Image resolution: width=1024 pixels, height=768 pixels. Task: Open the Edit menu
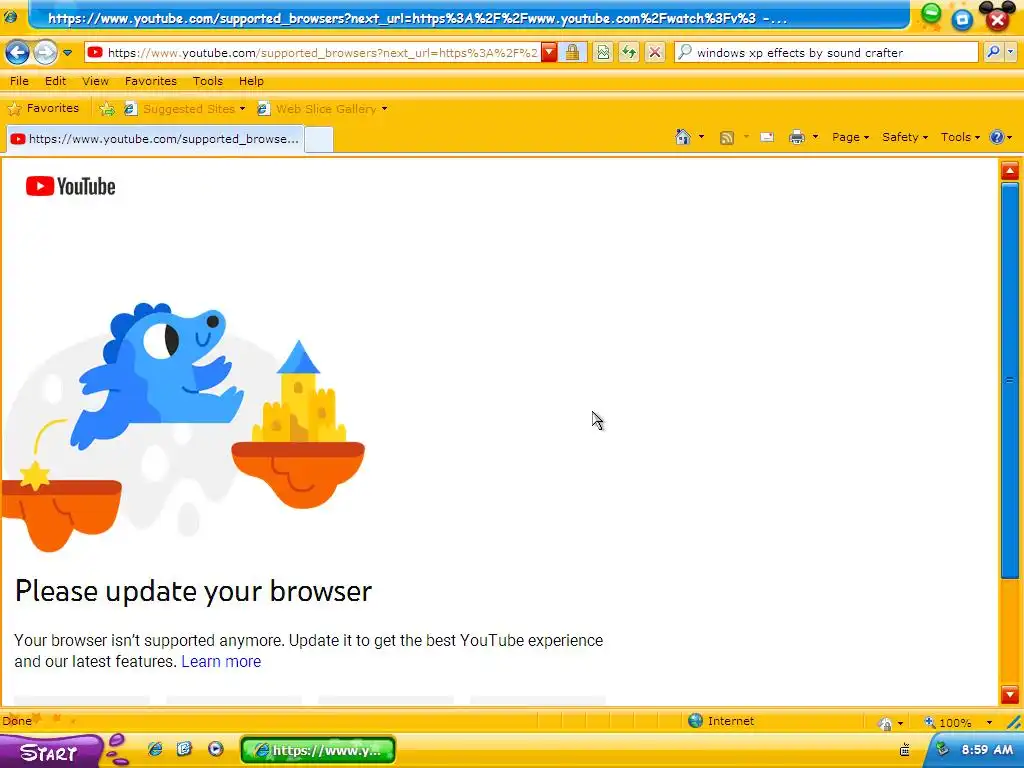click(x=56, y=81)
